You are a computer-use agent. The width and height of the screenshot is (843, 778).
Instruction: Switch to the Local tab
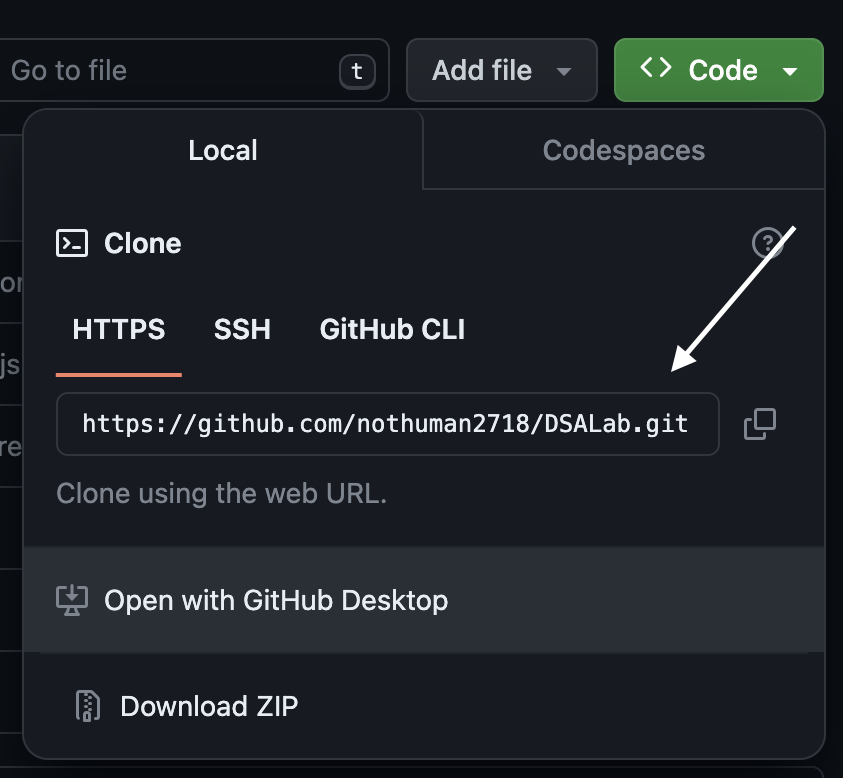click(x=223, y=150)
